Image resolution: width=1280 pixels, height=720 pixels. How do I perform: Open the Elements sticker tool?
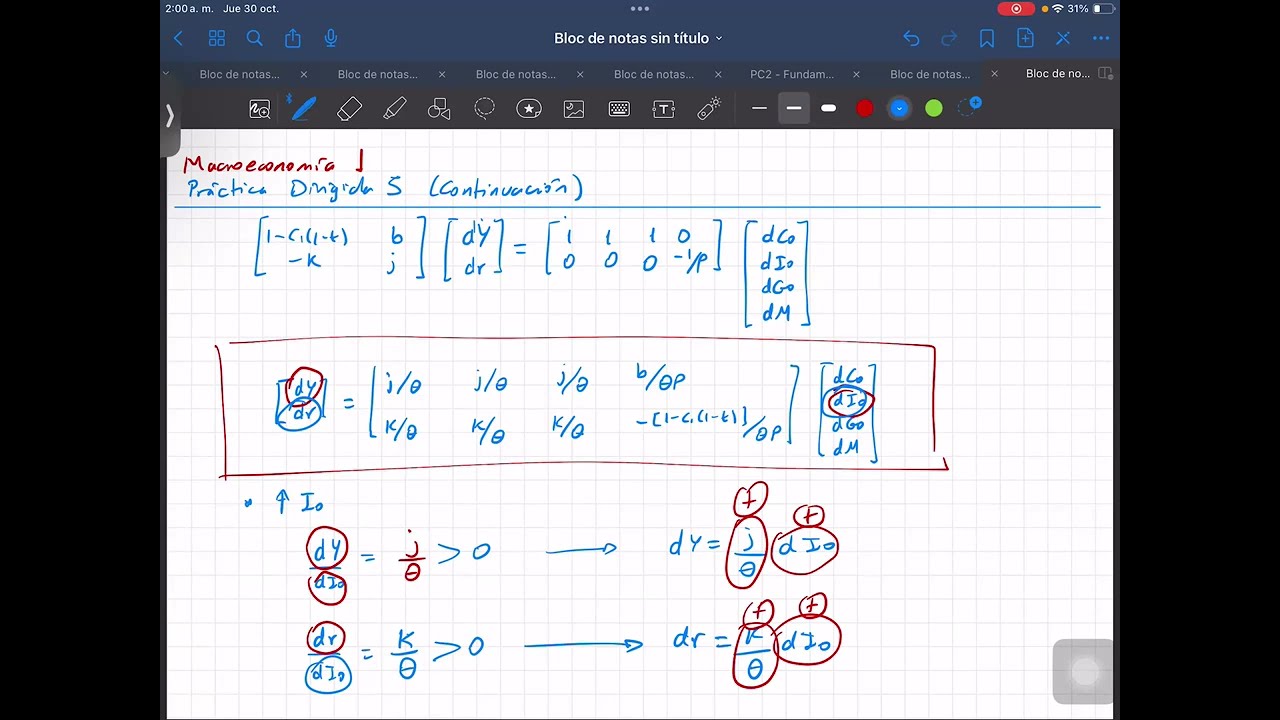pyautogui.click(x=529, y=109)
